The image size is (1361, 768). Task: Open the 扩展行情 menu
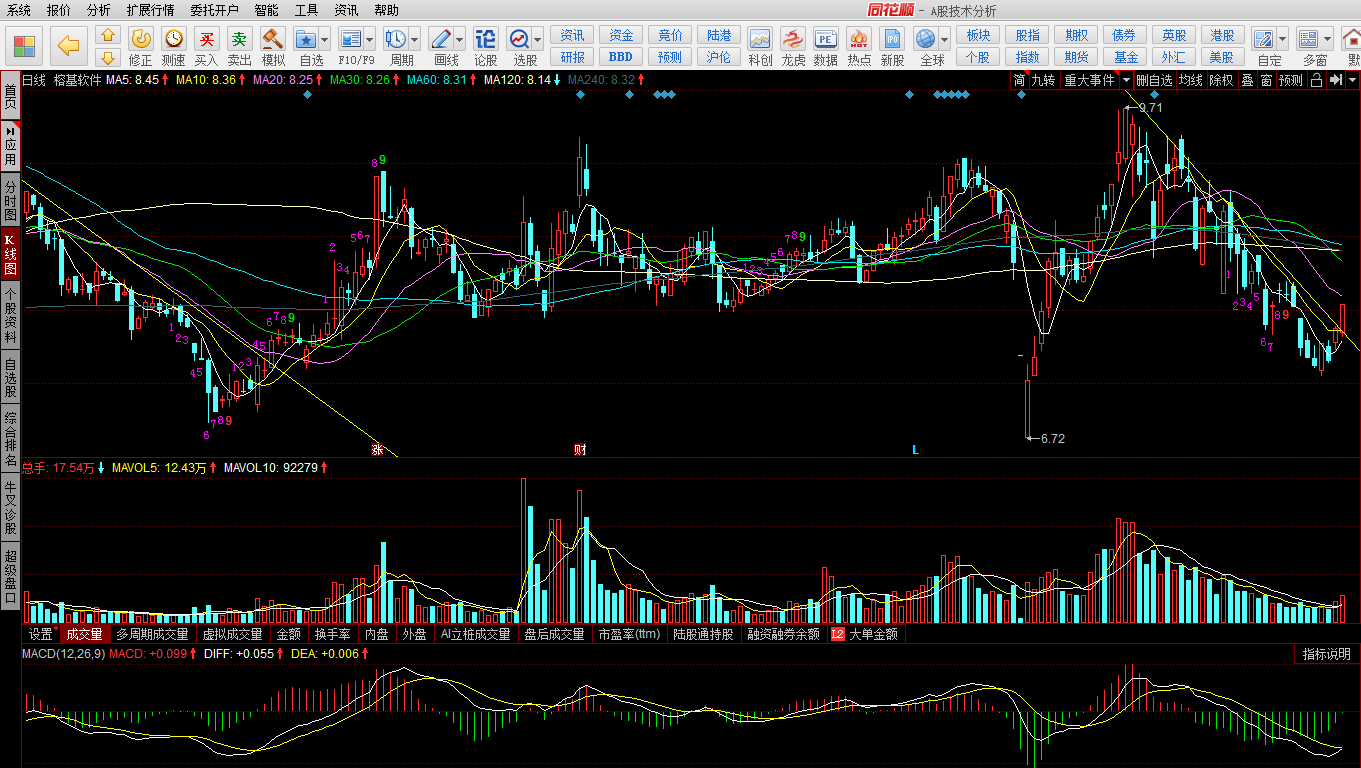pos(150,10)
